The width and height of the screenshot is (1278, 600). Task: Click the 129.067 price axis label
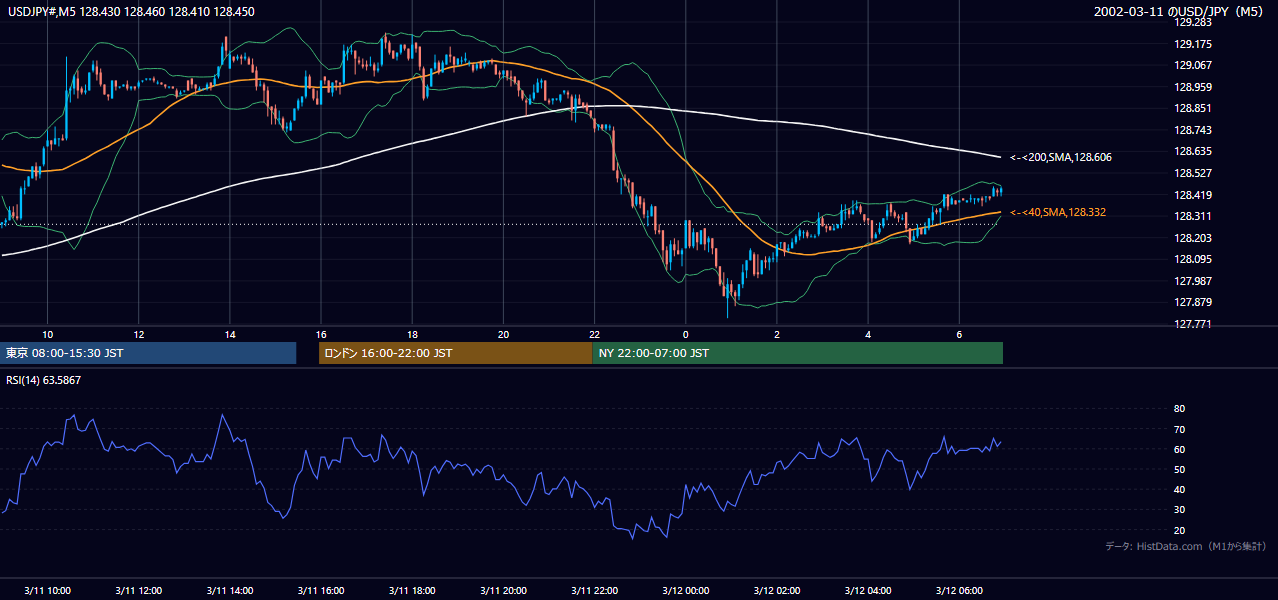click(x=1194, y=65)
